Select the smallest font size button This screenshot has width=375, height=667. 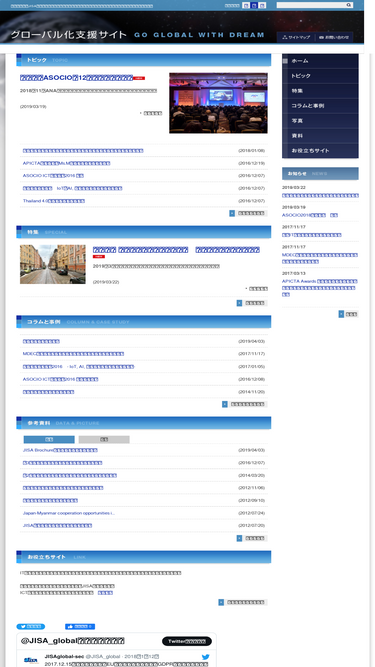[245, 6]
